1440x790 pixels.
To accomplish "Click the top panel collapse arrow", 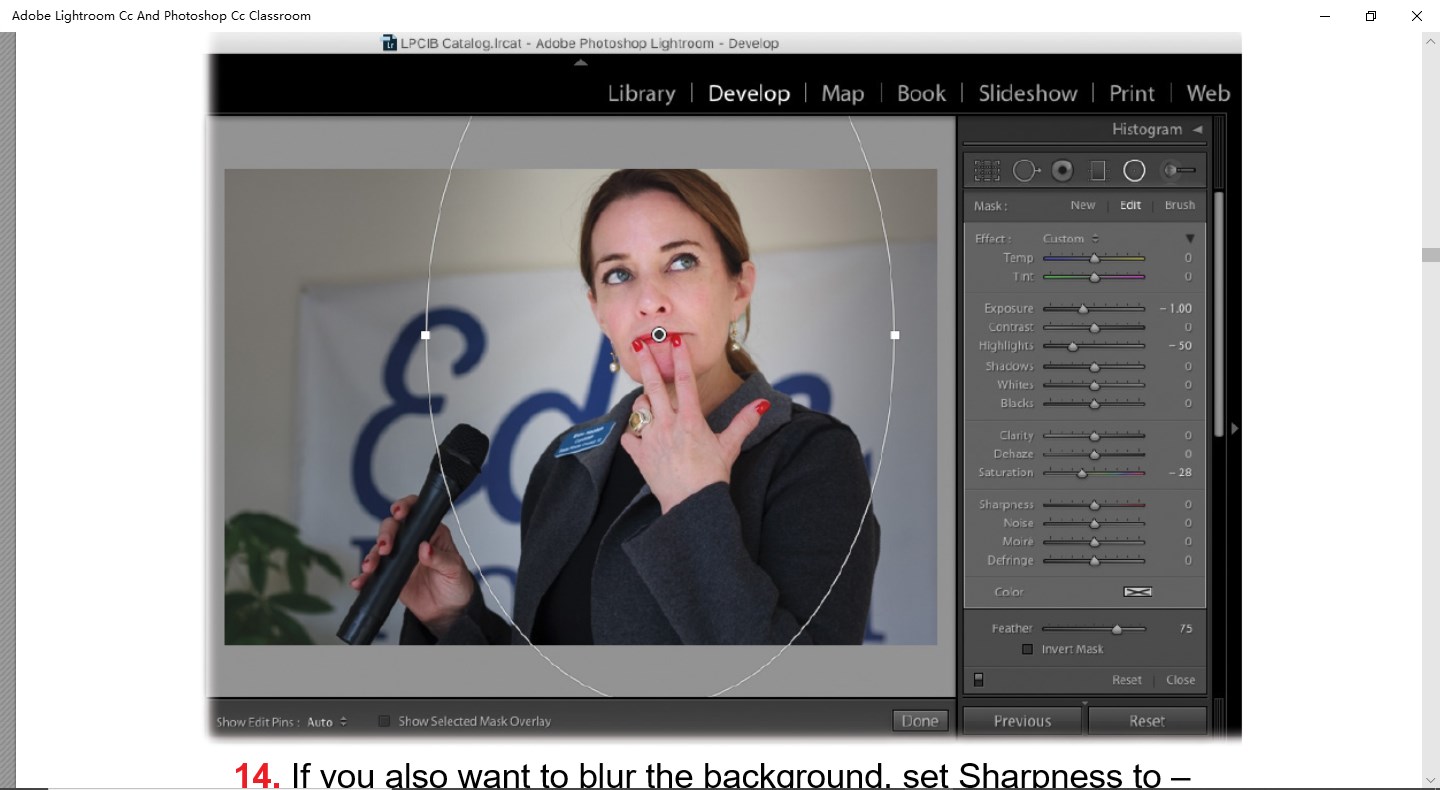I will click(x=581, y=63).
